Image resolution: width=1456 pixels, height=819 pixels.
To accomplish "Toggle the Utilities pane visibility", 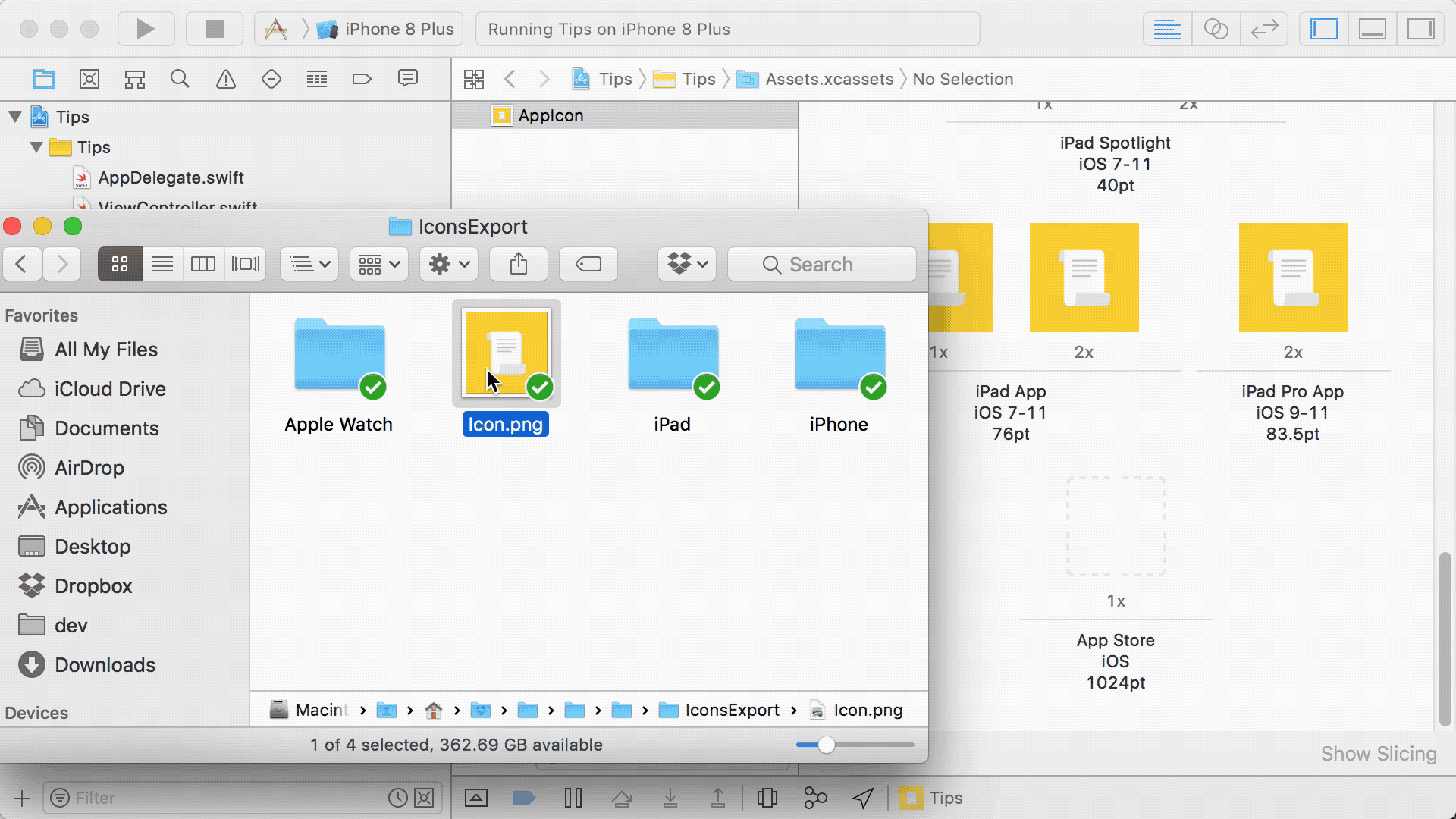I will pyautogui.click(x=1421, y=29).
